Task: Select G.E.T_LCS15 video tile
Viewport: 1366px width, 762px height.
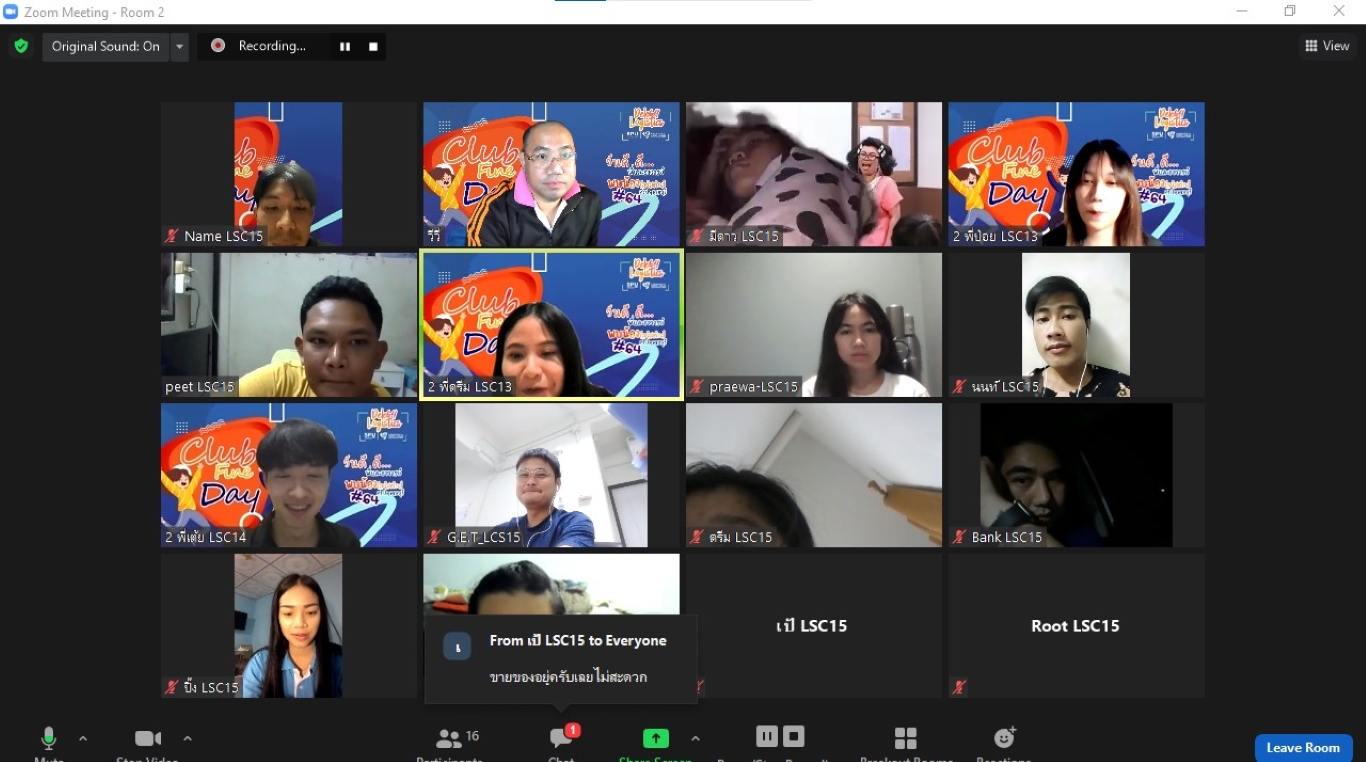Action: (x=551, y=475)
